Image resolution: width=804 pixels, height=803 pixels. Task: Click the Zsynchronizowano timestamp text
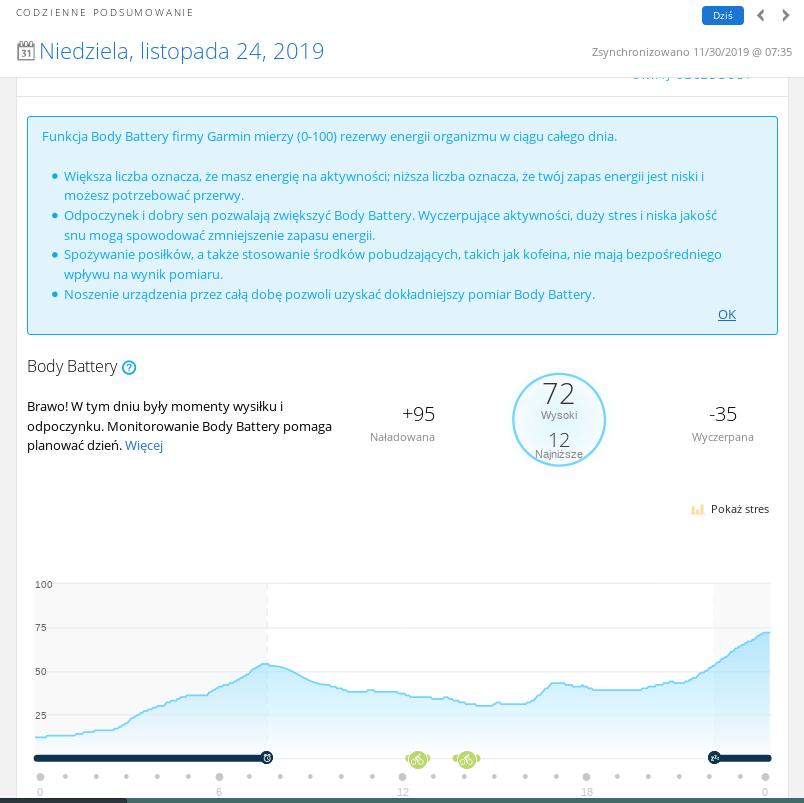tap(692, 52)
